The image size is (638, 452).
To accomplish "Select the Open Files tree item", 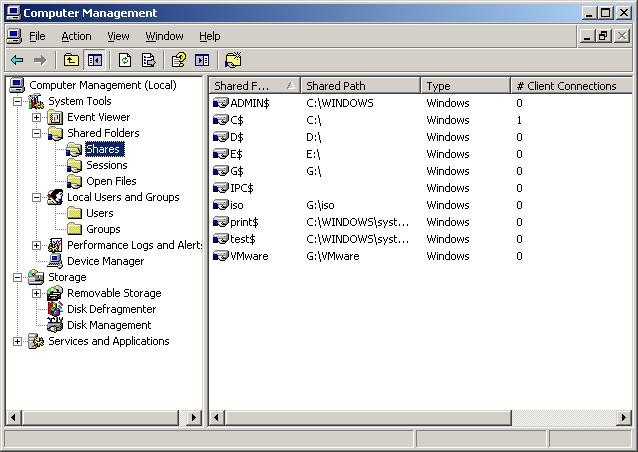I will click(x=111, y=181).
